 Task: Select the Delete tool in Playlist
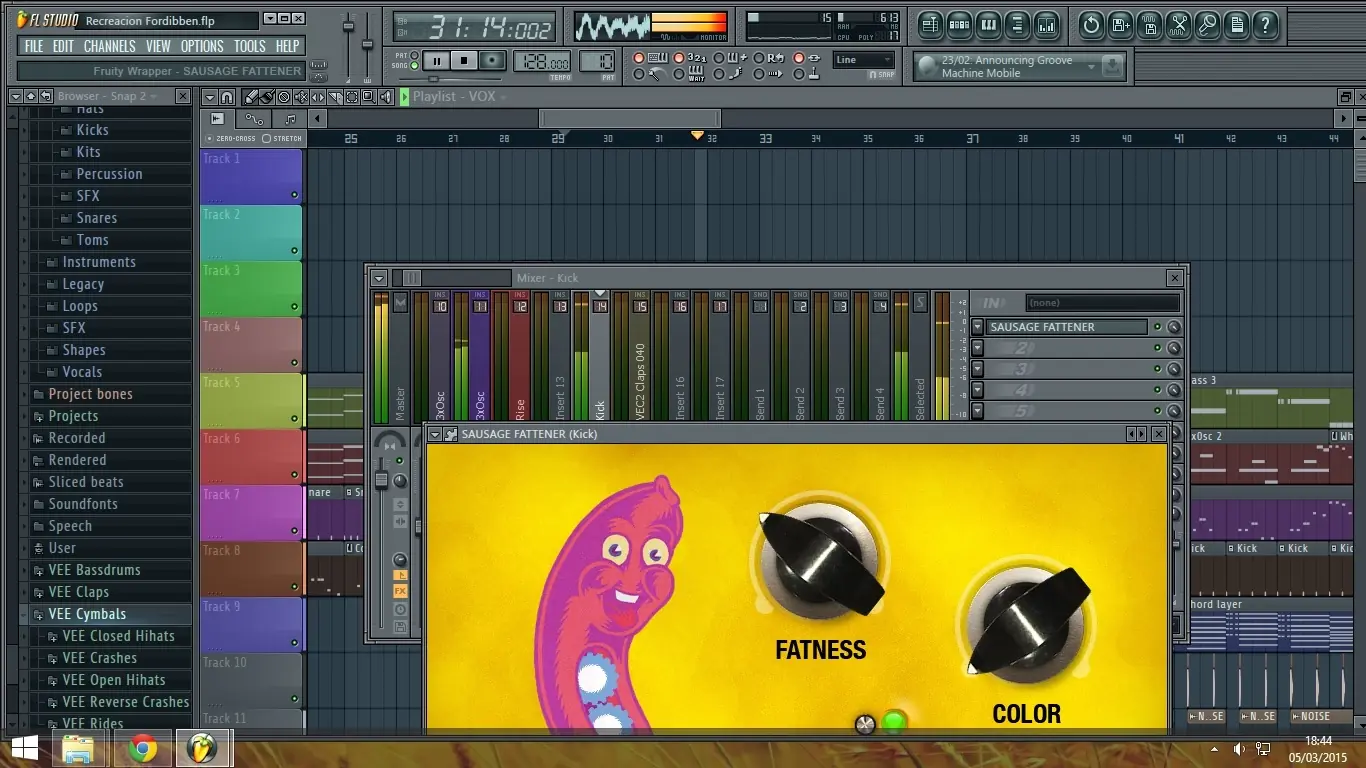point(285,97)
